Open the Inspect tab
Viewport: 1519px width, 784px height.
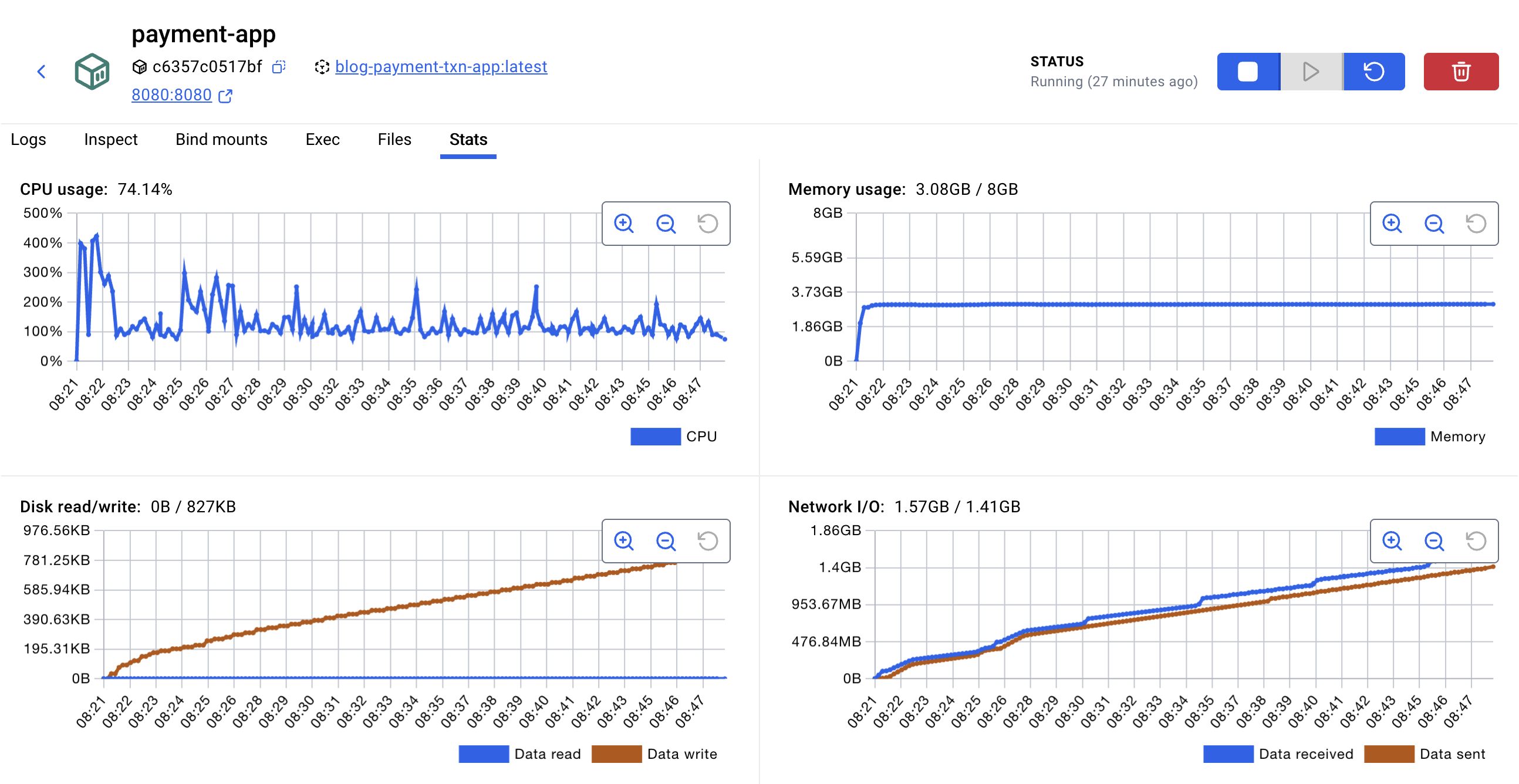pos(110,139)
